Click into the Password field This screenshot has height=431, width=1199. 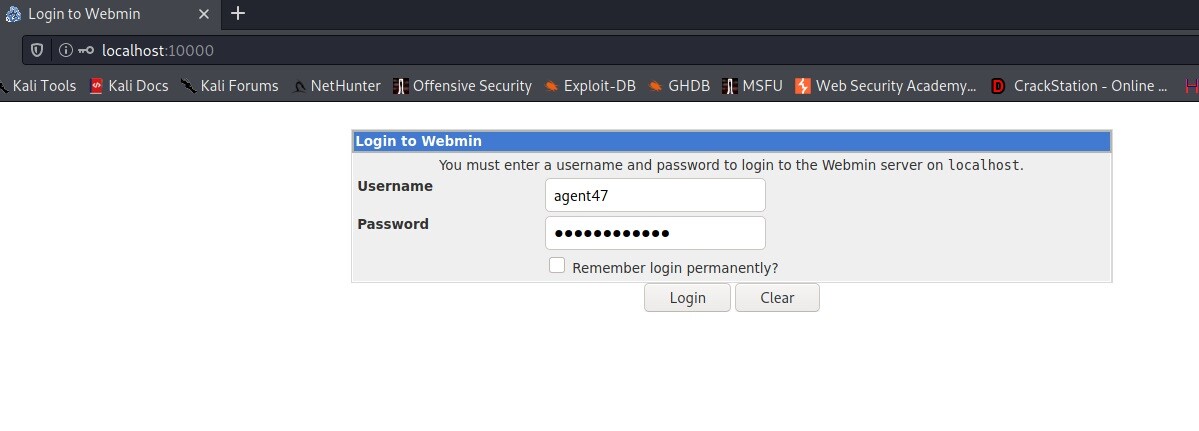point(655,233)
